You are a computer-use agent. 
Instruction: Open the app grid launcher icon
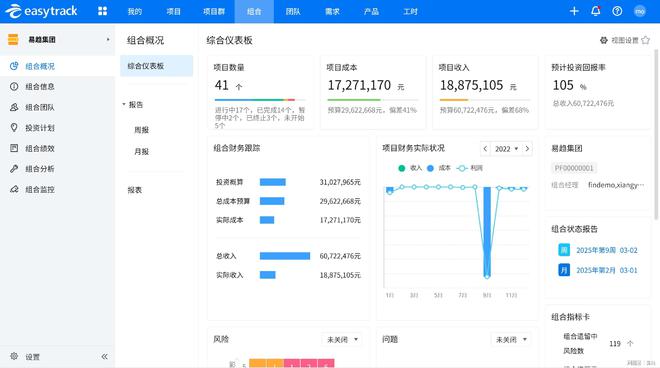pos(102,11)
